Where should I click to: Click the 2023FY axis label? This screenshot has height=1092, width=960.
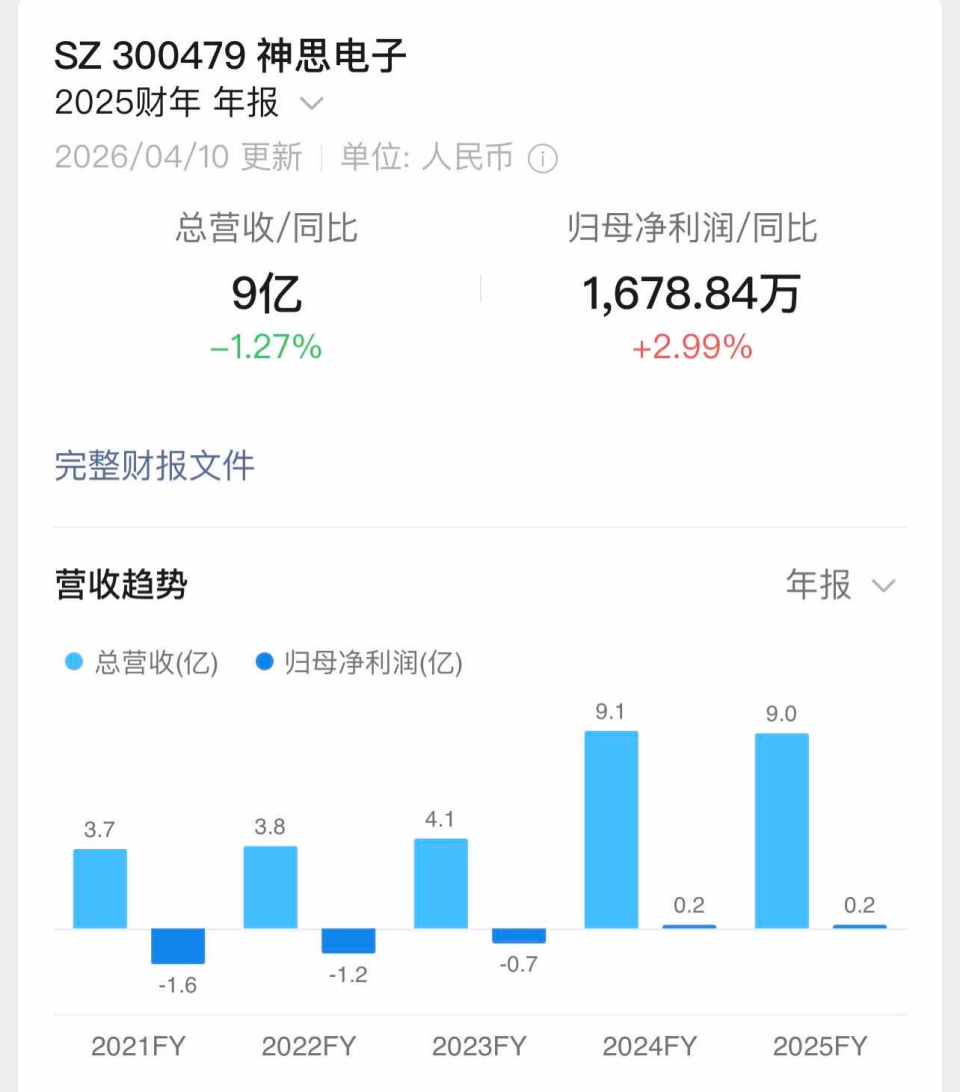(479, 1046)
